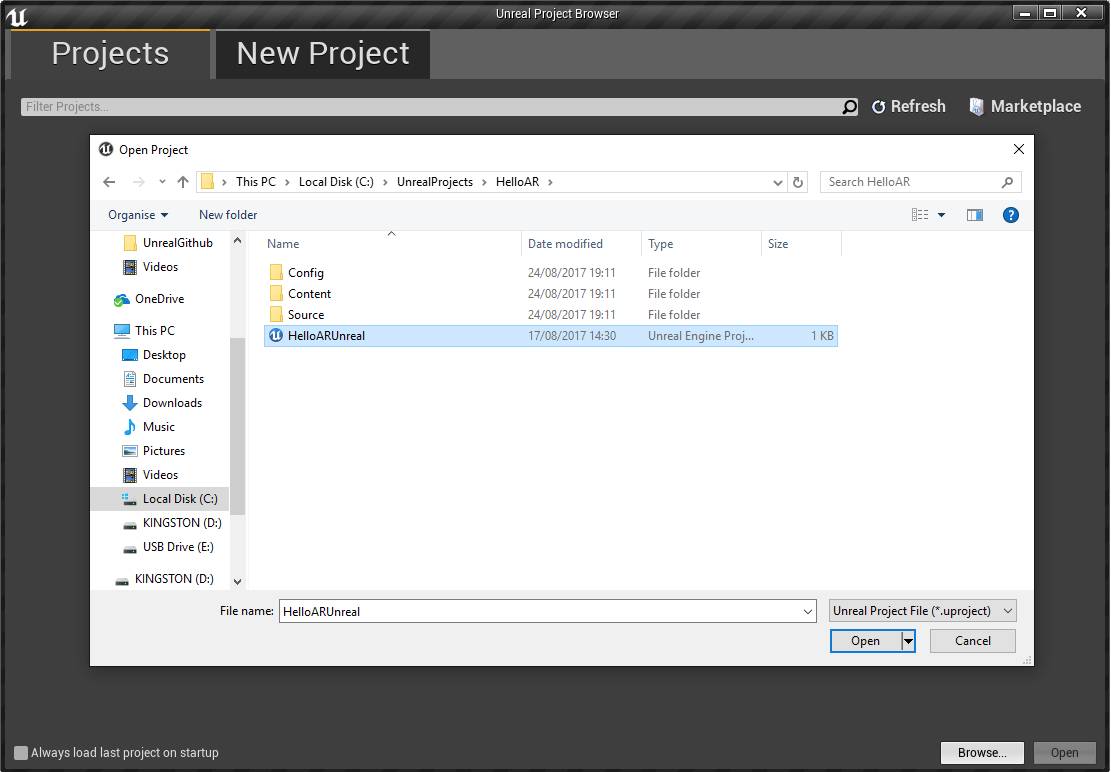The height and width of the screenshot is (772, 1111).
Task: Click the address bar refresh icon
Action: [797, 182]
